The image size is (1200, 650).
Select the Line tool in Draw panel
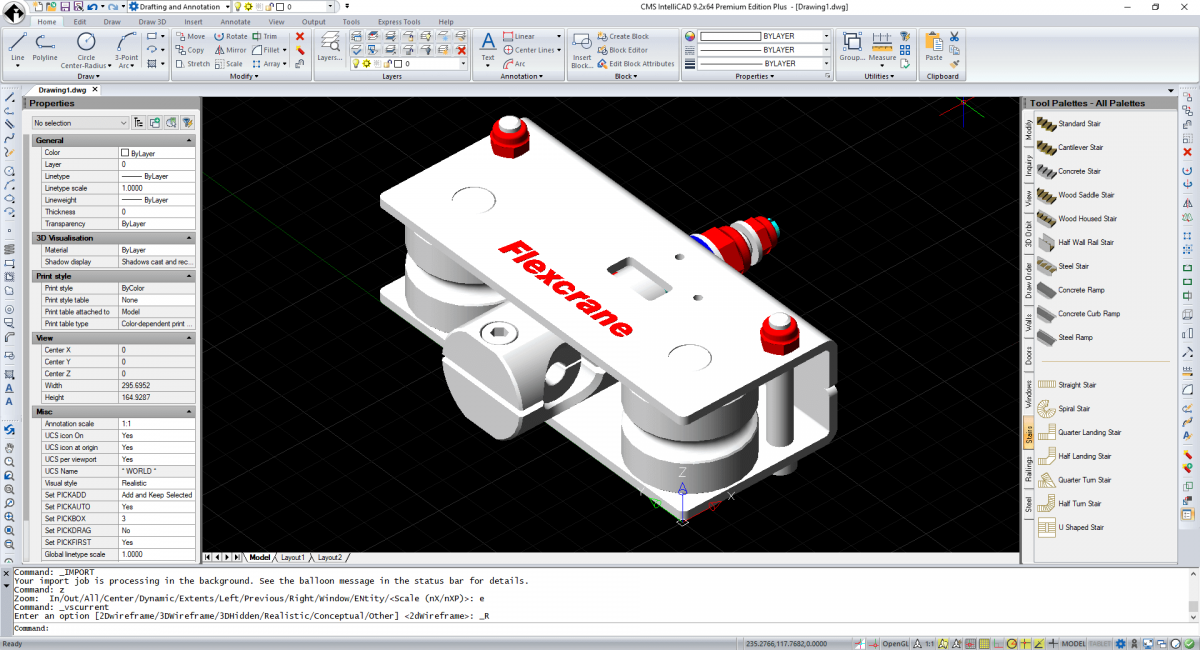pyautogui.click(x=16, y=44)
